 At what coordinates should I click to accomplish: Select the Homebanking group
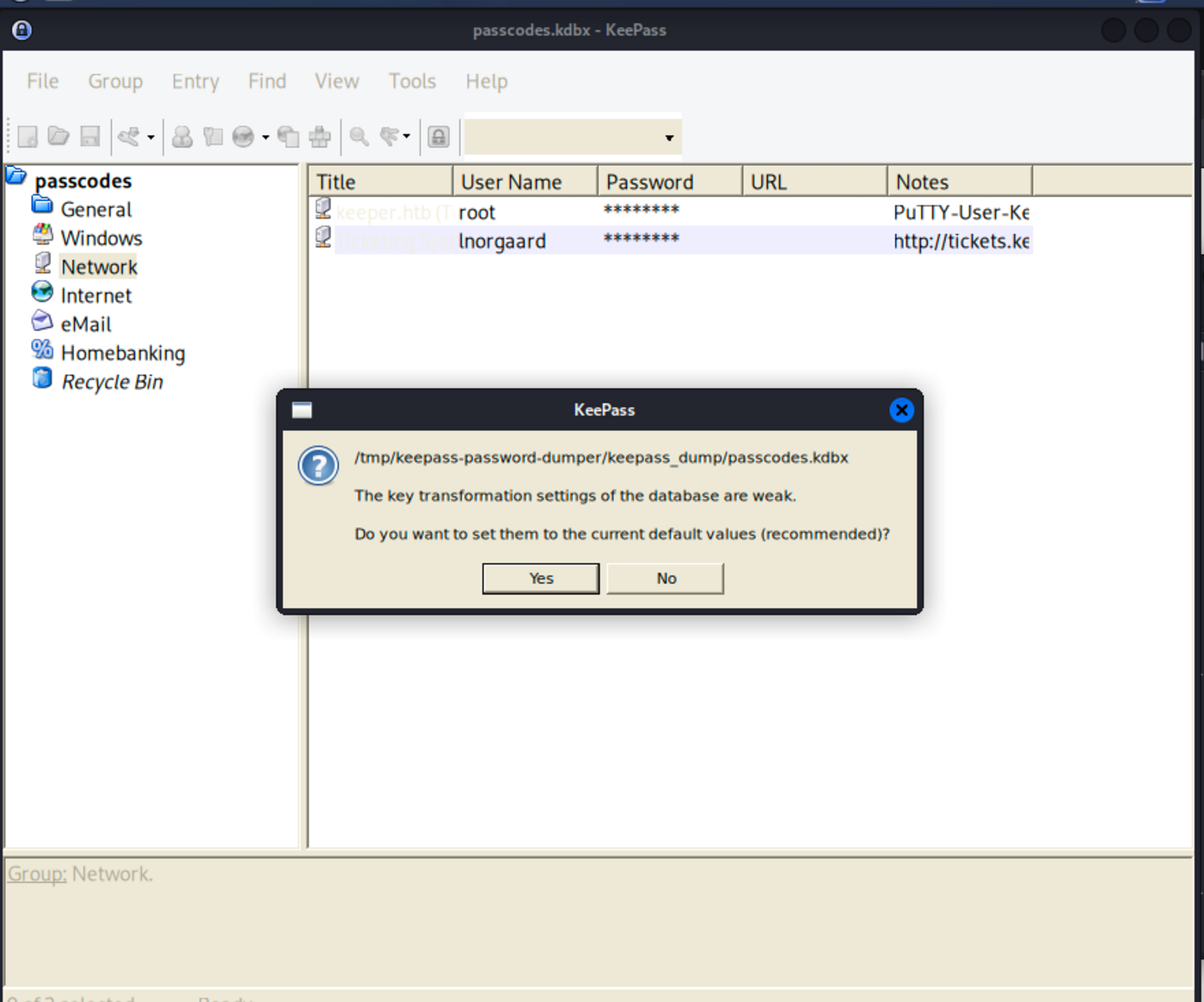pos(123,353)
